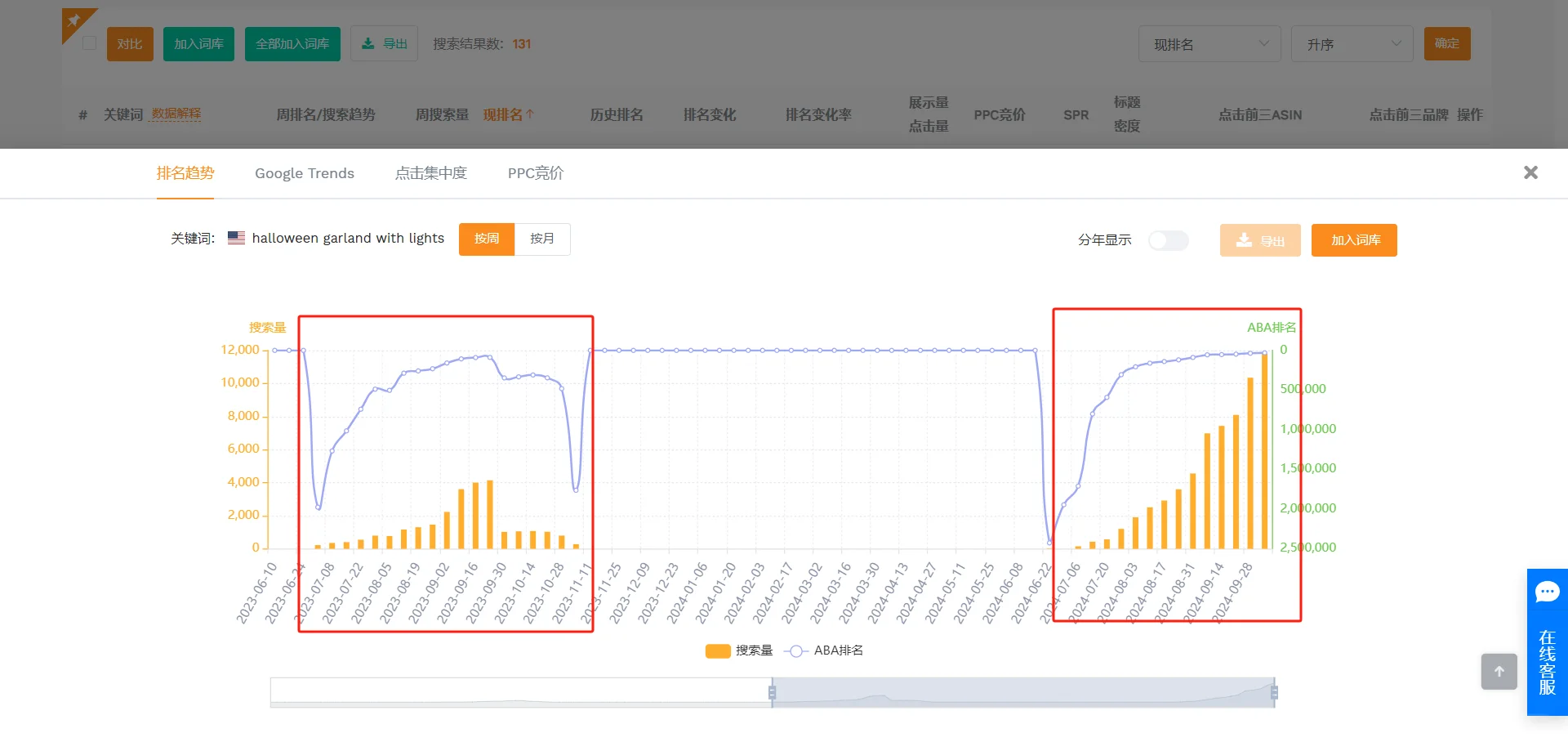Click the US flag icon next to the keyword
This screenshot has width=1568, height=751.
[236, 238]
